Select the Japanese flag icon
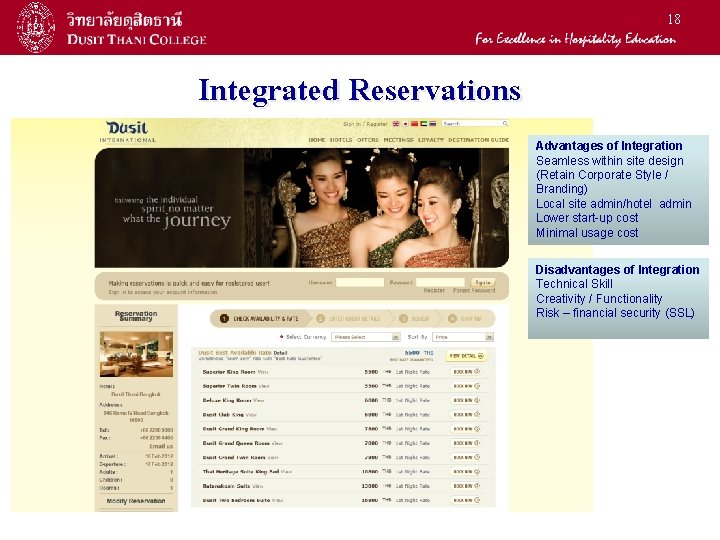The image size is (720, 540). [x=405, y=124]
